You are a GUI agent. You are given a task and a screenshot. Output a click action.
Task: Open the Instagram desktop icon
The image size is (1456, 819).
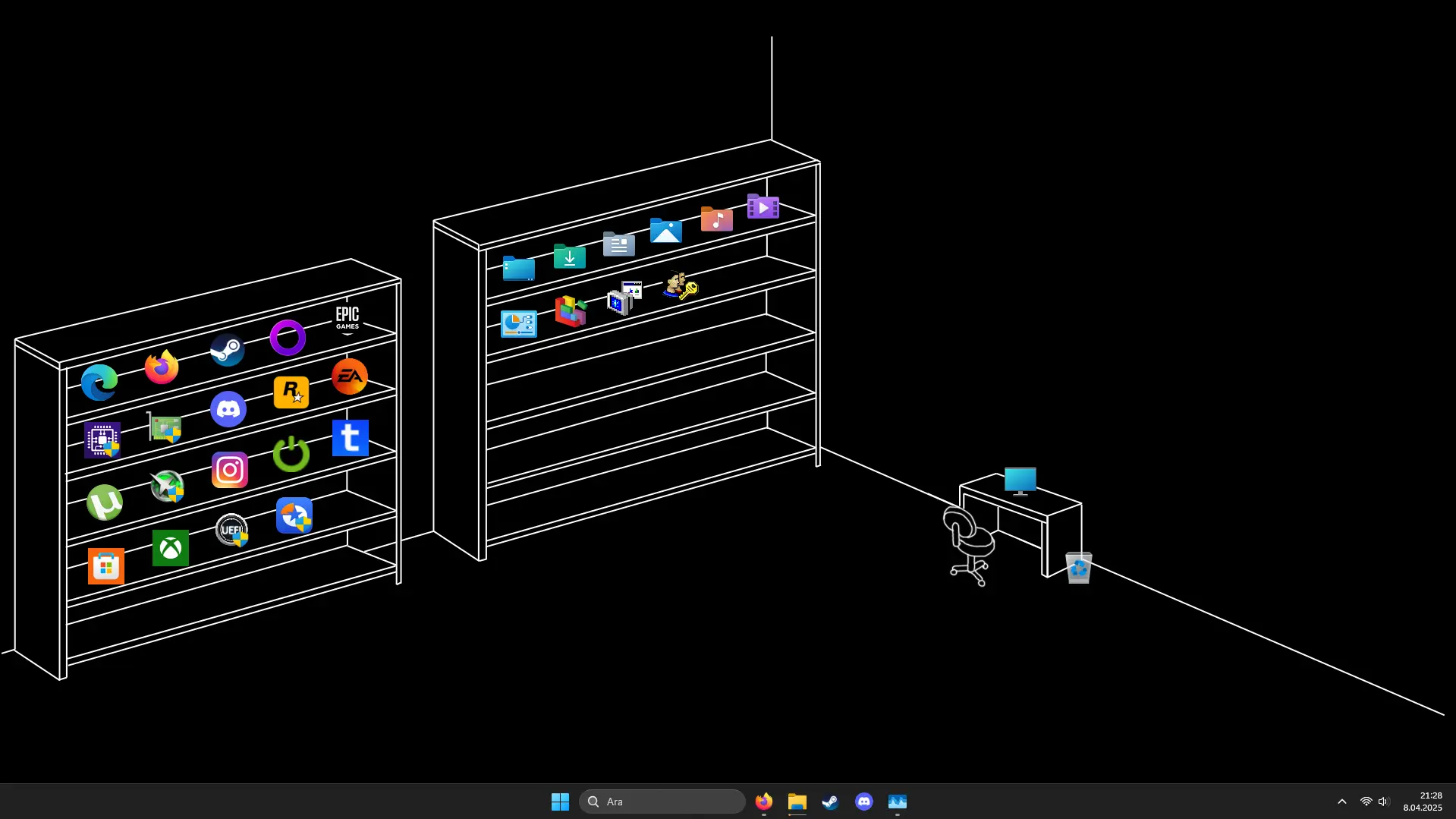pyautogui.click(x=230, y=471)
